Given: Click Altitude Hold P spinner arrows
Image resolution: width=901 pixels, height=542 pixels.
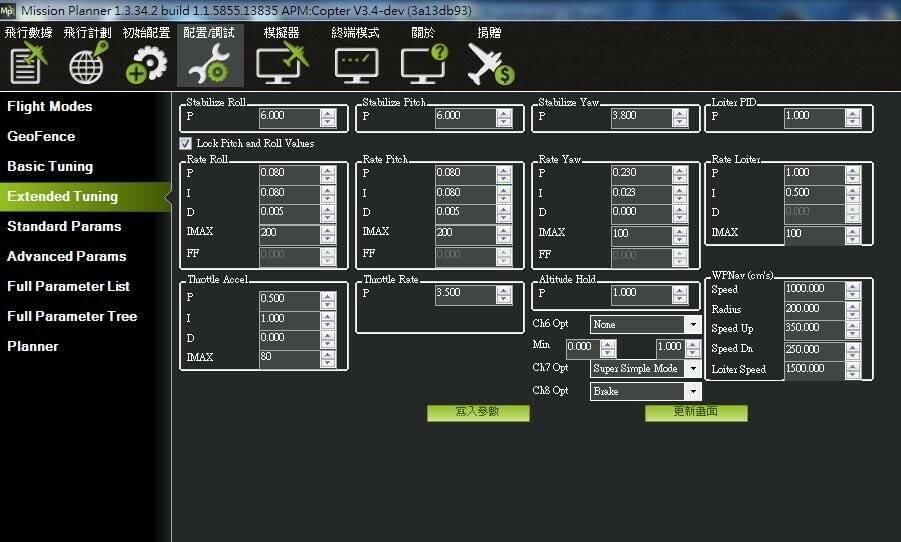Looking at the screenshot, I should [680, 295].
